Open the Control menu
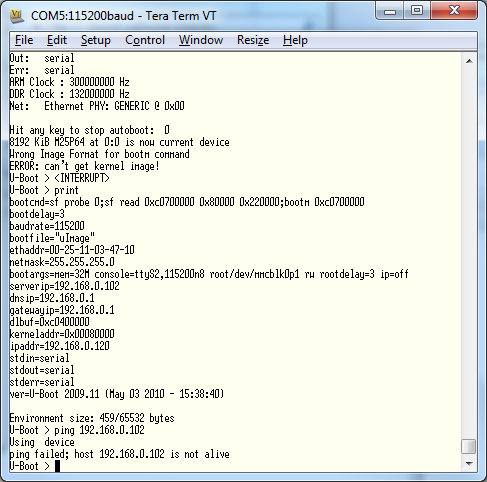Viewport: 487px width, 482px height. [x=145, y=40]
